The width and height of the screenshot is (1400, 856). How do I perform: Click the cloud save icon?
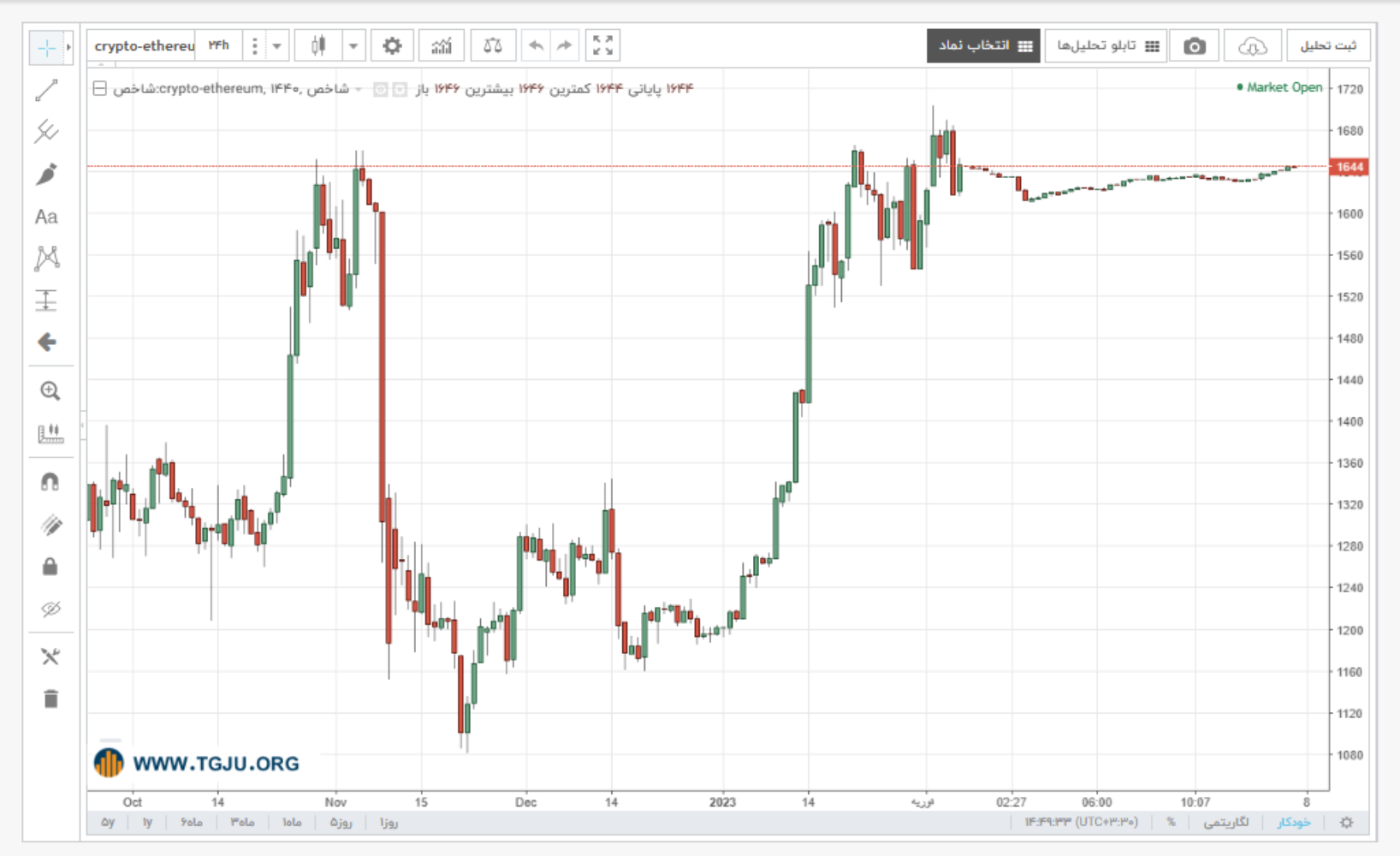click(x=1252, y=46)
